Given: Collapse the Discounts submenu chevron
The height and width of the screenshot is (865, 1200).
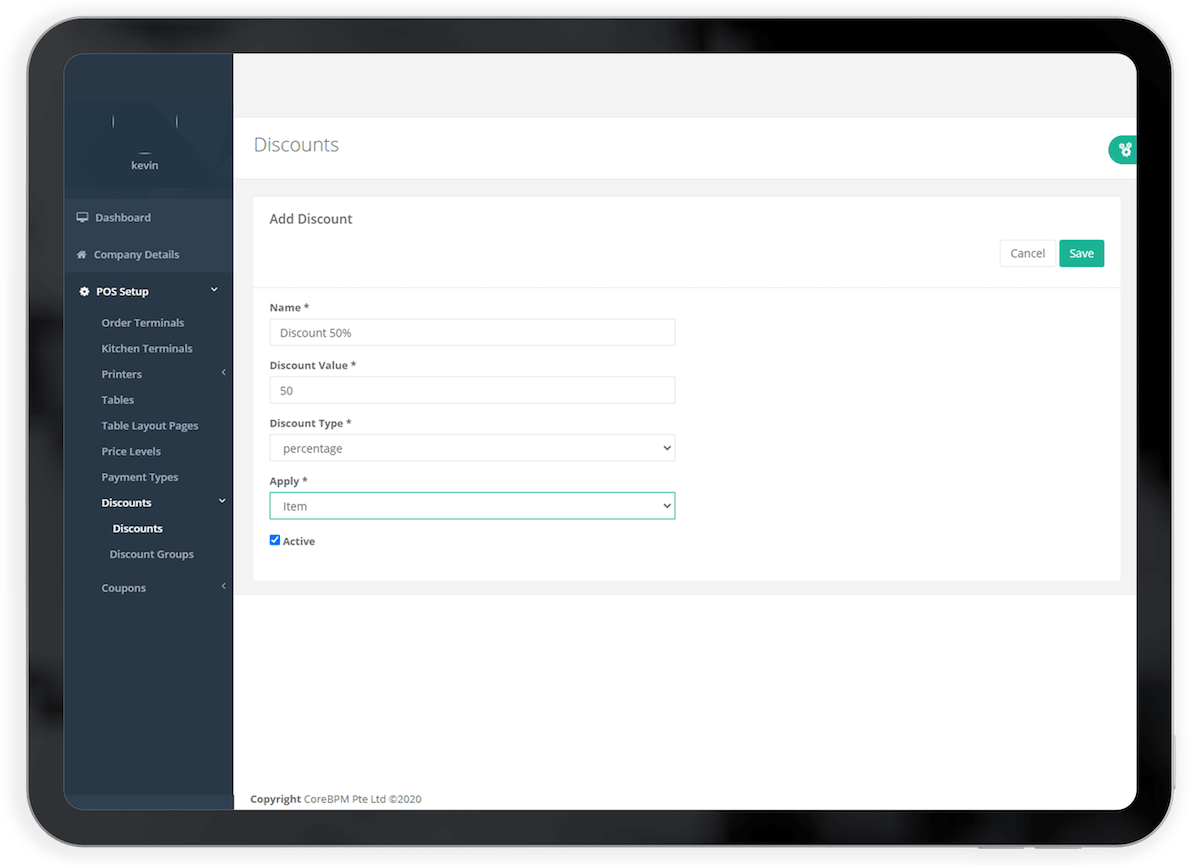Looking at the screenshot, I should coord(222,501).
